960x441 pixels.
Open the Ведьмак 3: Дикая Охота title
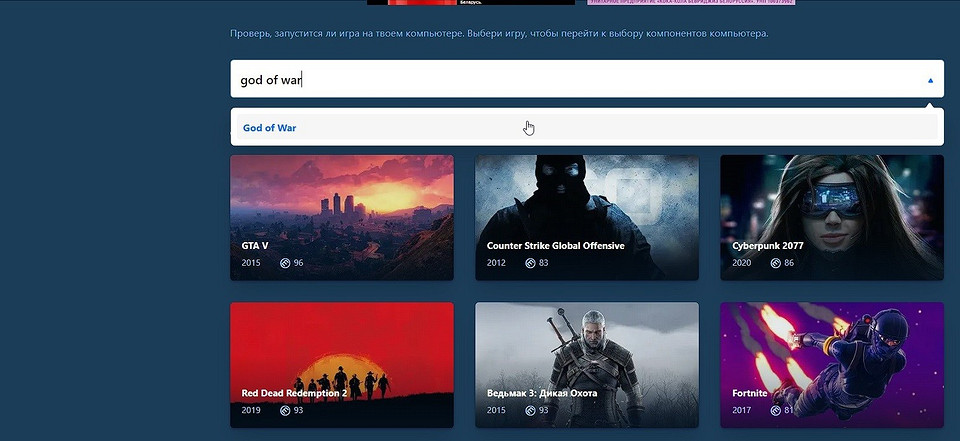541,393
